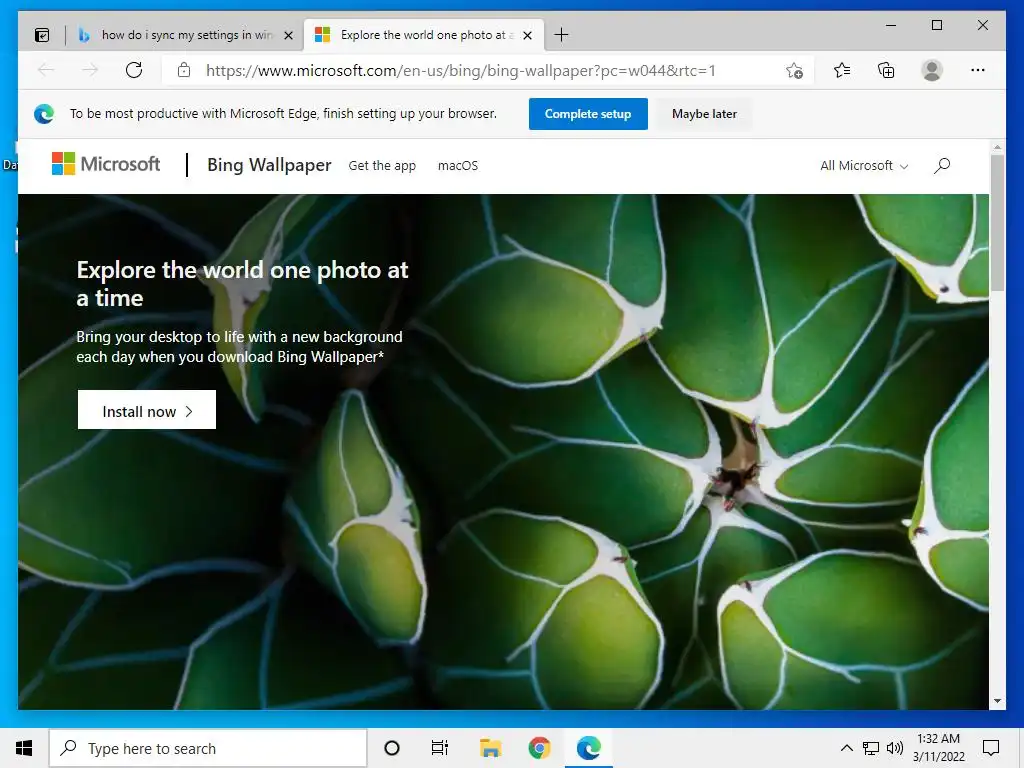Click the address bar URL
Image resolution: width=1024 pixels, height=768 pixels.
[460, 71]
